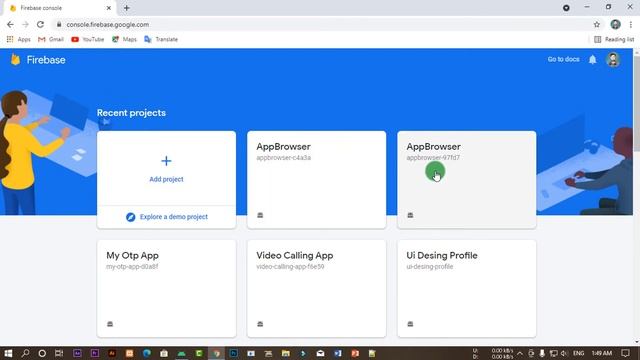
Task: Open AppBrowser project appbrowser-97fd7
Action: (x=467, y=180)
